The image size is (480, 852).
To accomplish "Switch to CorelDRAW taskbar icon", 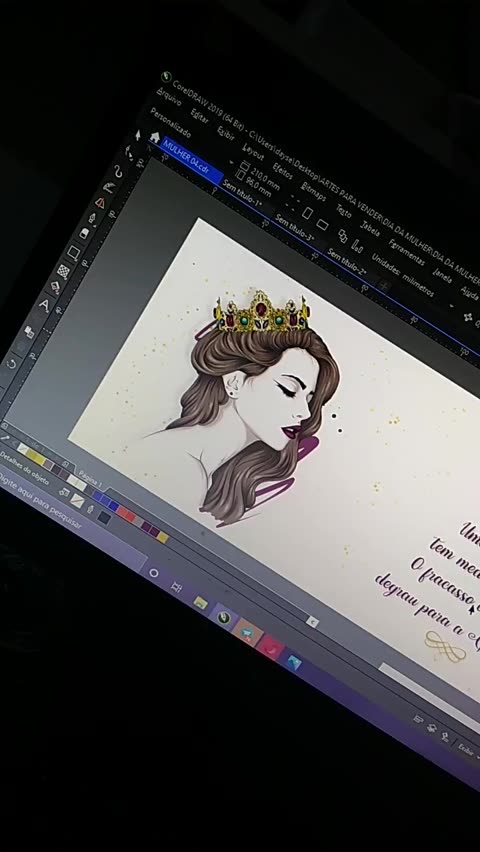I will pos(223,617).
